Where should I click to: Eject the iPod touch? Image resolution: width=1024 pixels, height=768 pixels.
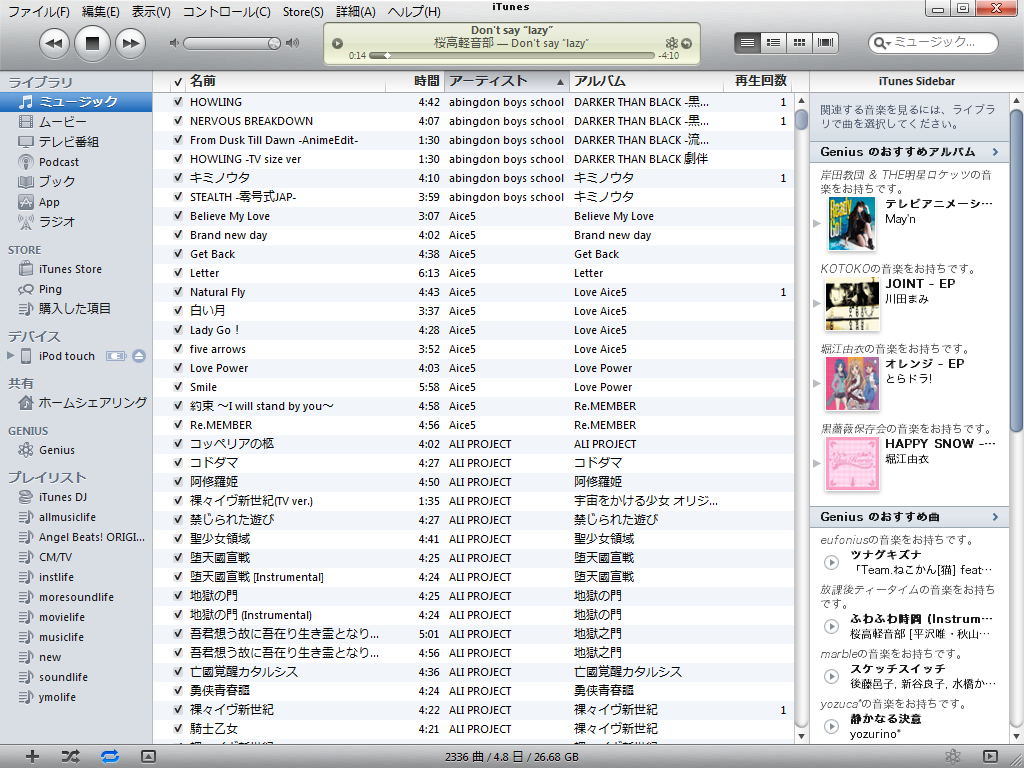point(139,356)
